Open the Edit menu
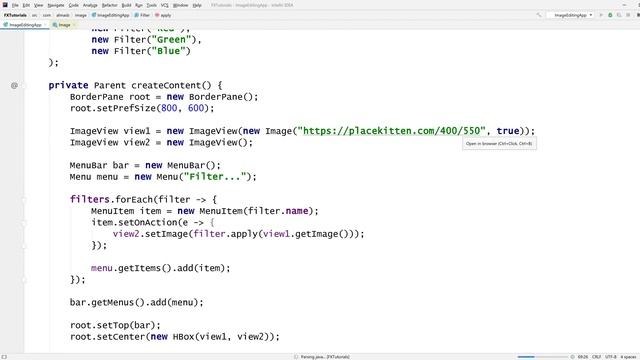Image resolution: width=640 pixels, height=360 pixels. [x=26, y=5]
